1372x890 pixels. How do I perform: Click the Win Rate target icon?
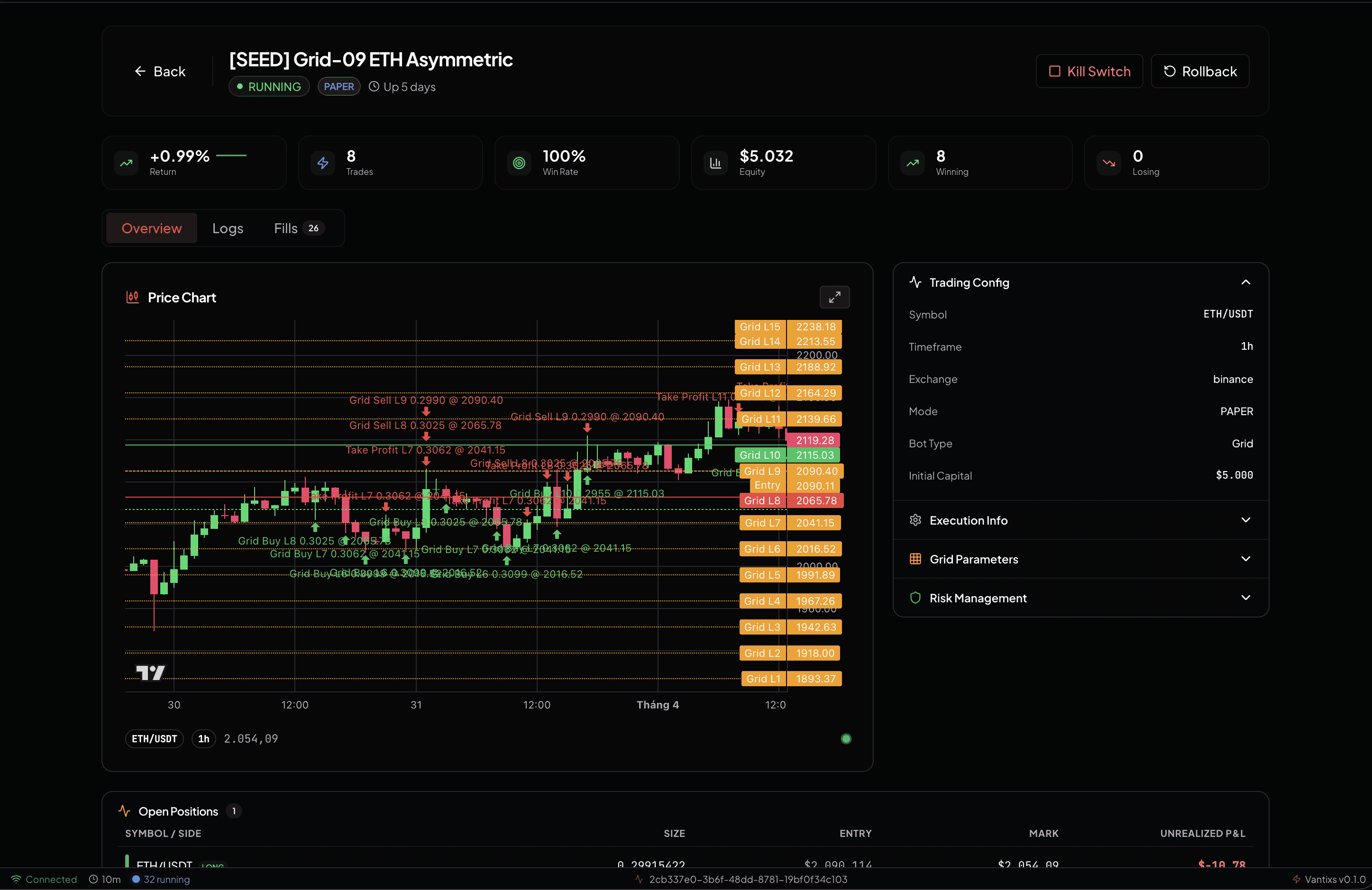click(519, 163)
